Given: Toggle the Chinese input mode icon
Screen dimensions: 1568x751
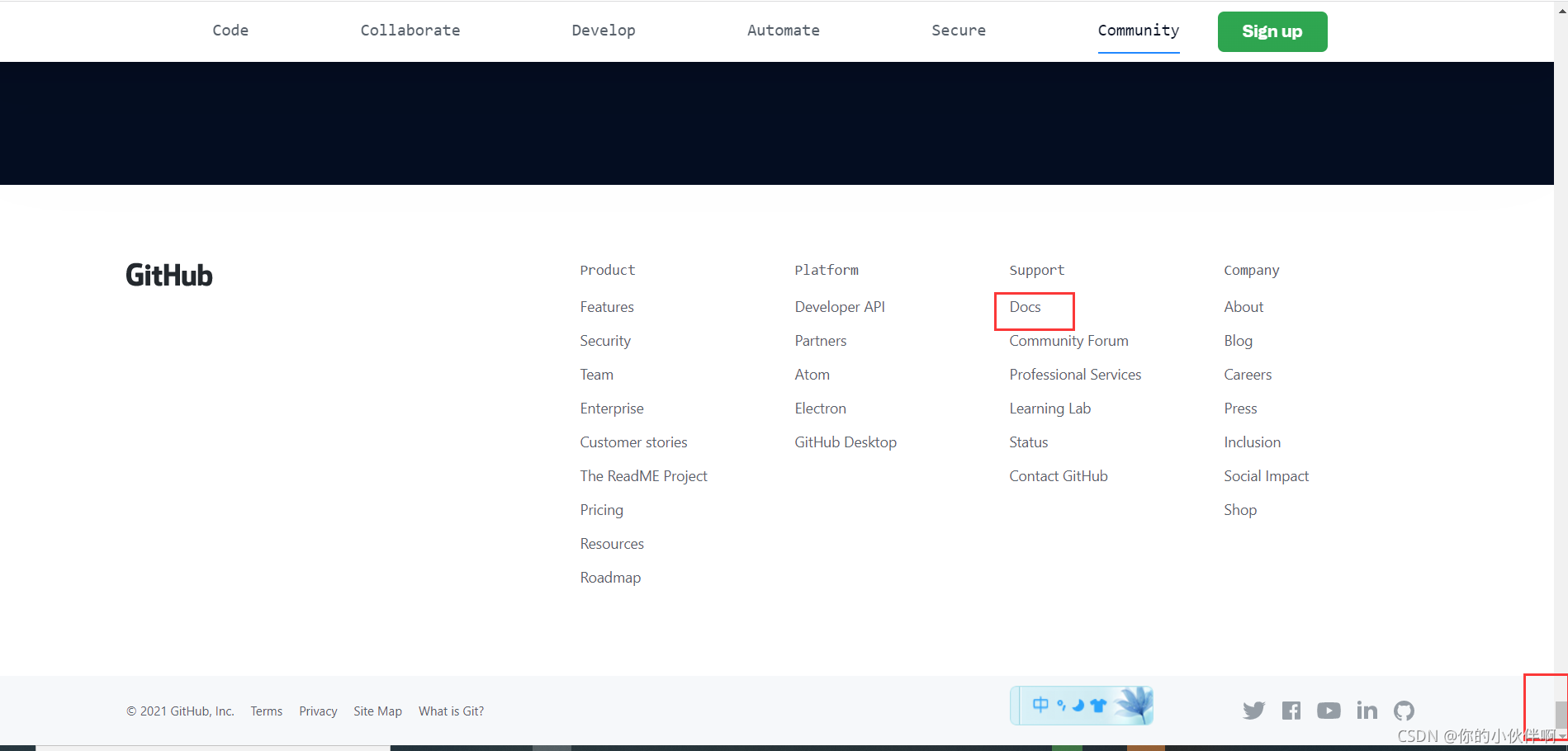Looking at the screenshot, I should [x=1040, y=705].
